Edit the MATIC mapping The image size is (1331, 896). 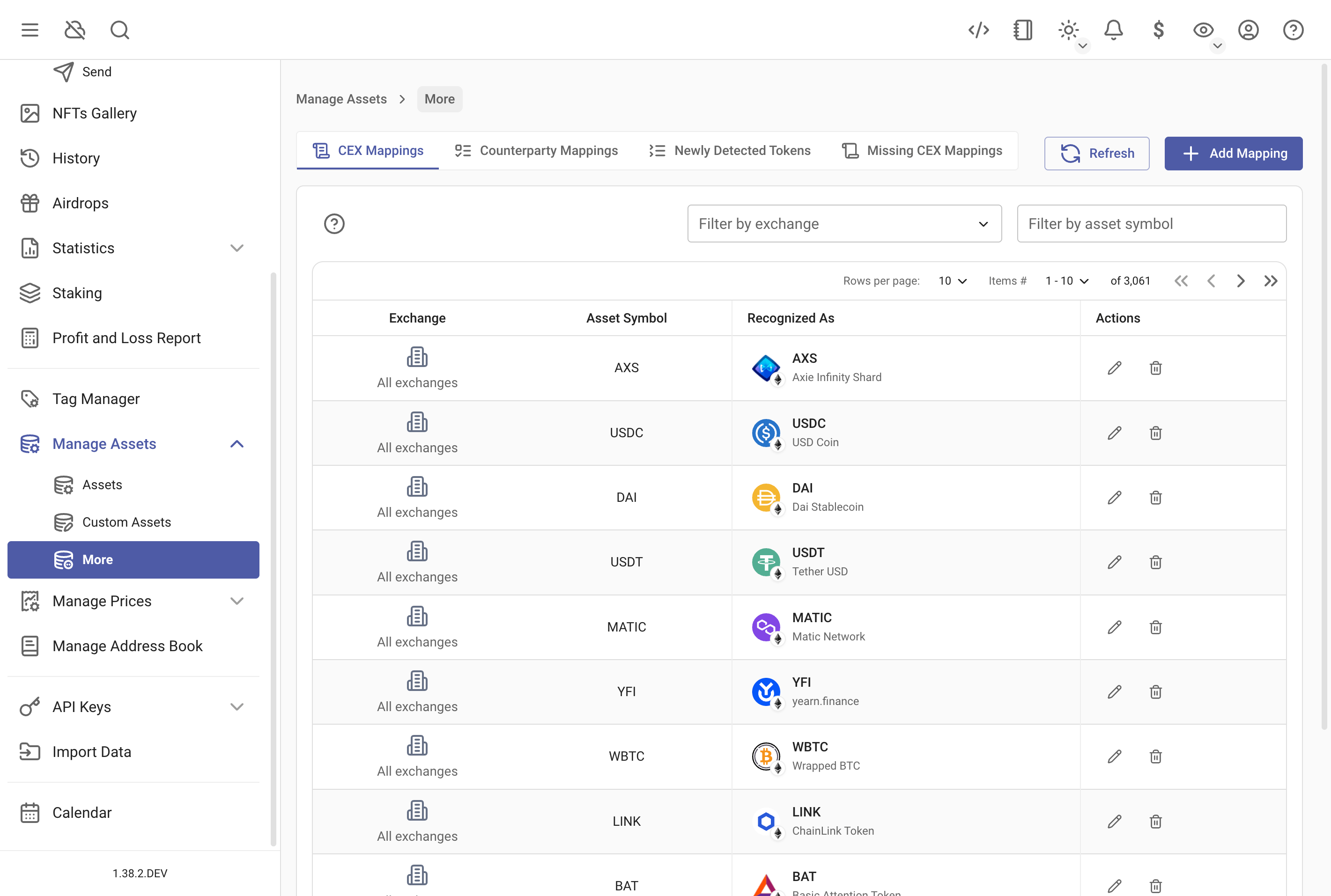[x=1114, y=627]
